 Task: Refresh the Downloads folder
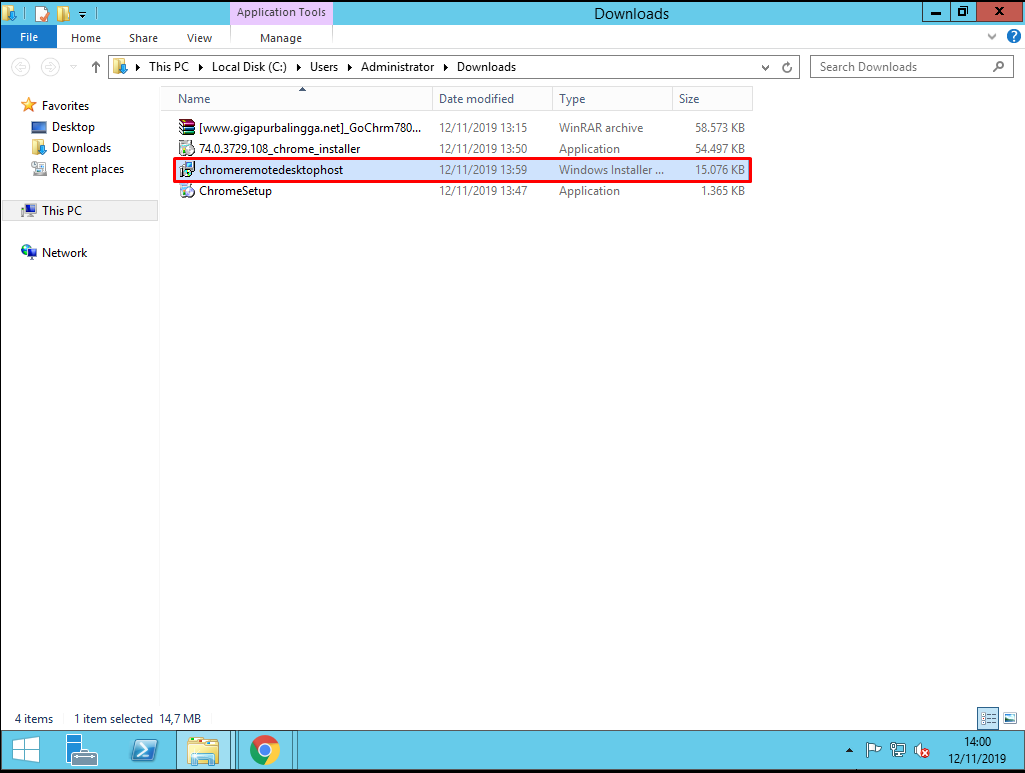coord(787,67)
